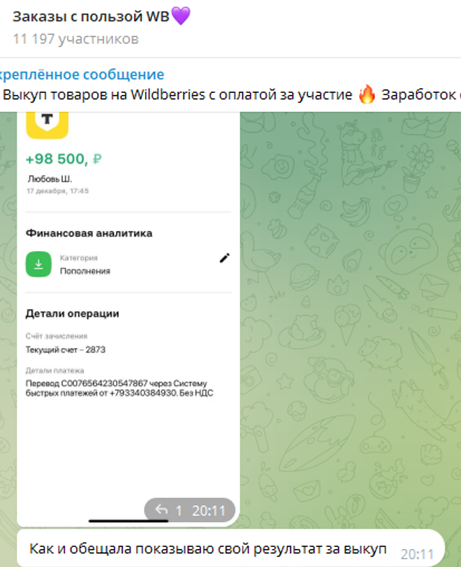The image size is (461, 567).
Task: Click the Категория Пополнения row text
Action: pyautogui.click(x=85, y=265)
